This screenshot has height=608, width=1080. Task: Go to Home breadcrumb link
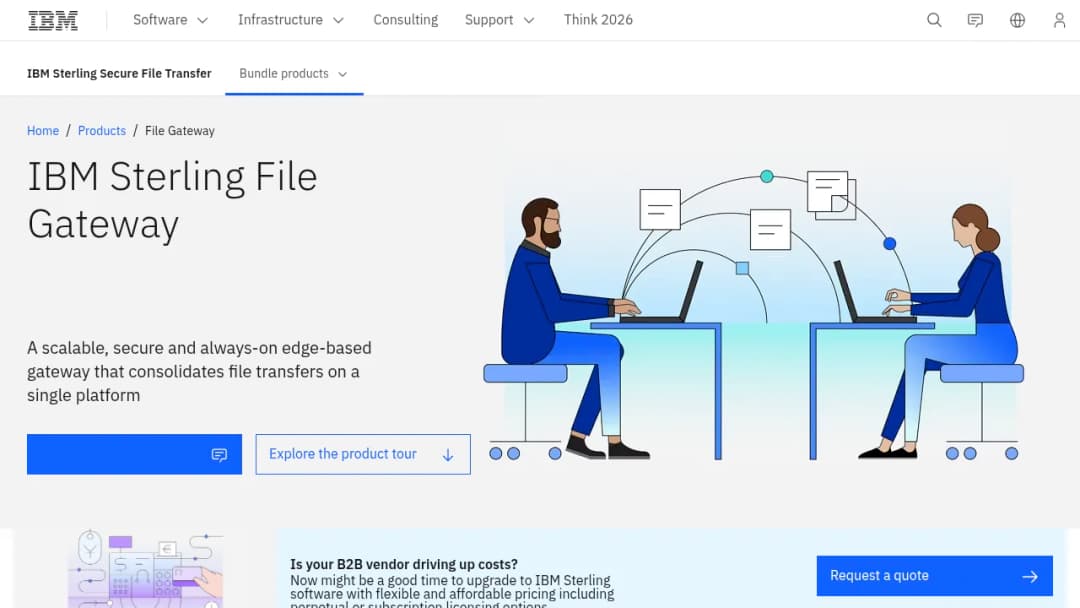click(x=43, y=131)
